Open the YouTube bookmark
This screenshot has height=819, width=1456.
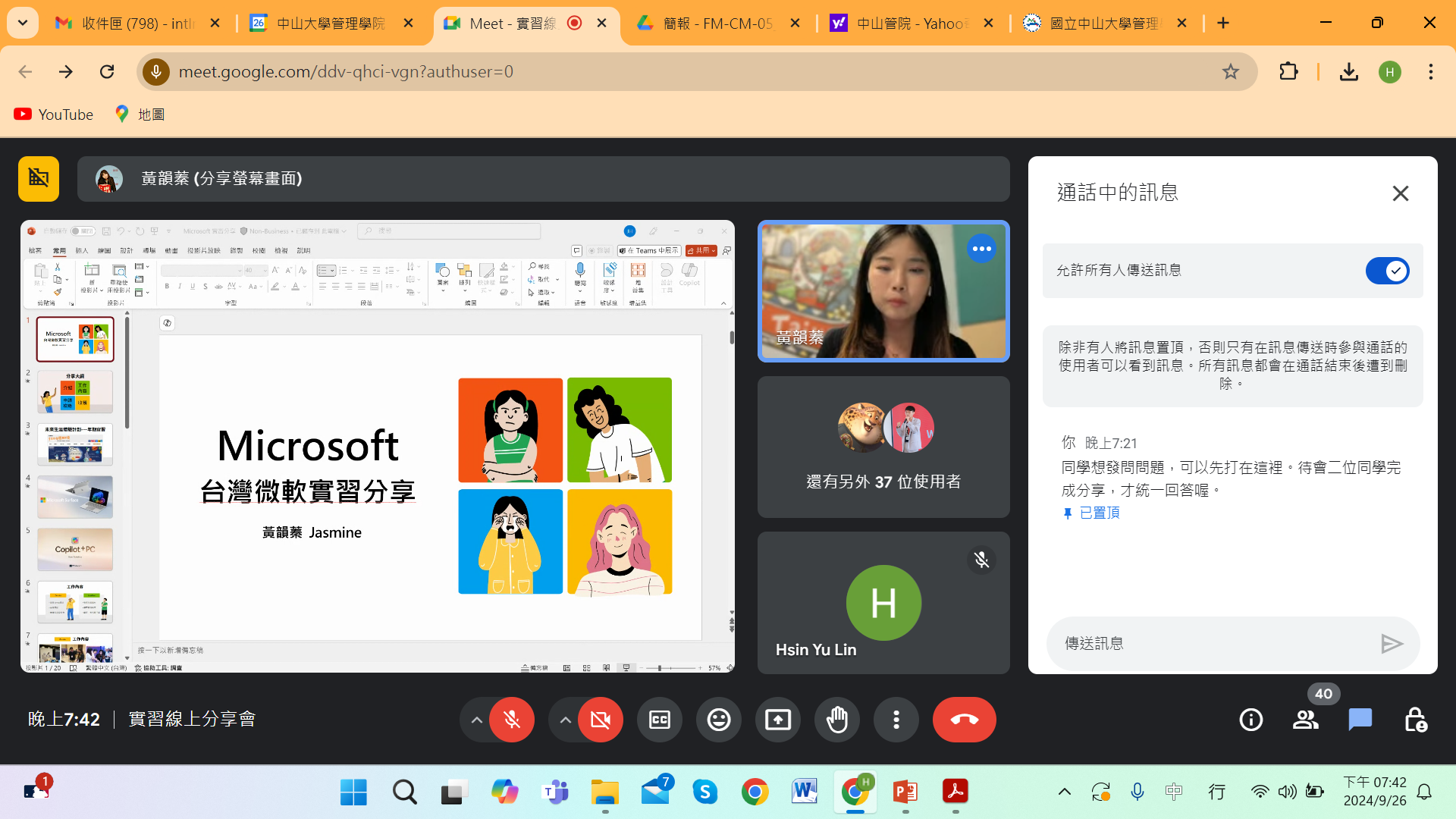click(53, 115)
